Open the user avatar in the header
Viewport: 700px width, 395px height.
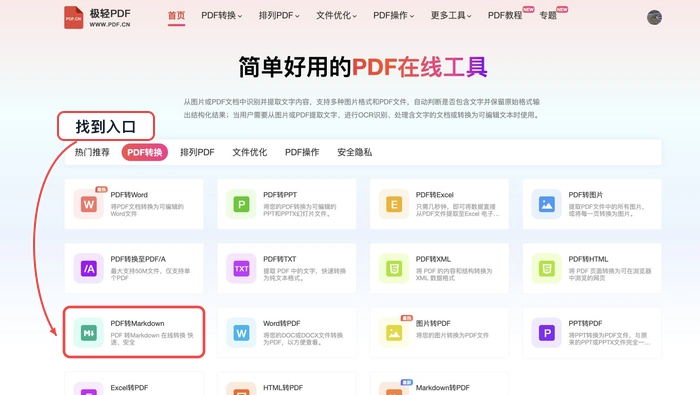[x=654, y=17]
